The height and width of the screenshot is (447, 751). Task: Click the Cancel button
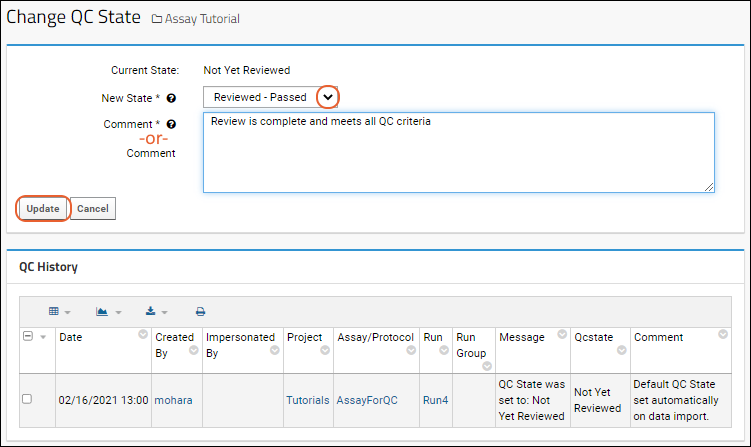(x=93, y=208)
